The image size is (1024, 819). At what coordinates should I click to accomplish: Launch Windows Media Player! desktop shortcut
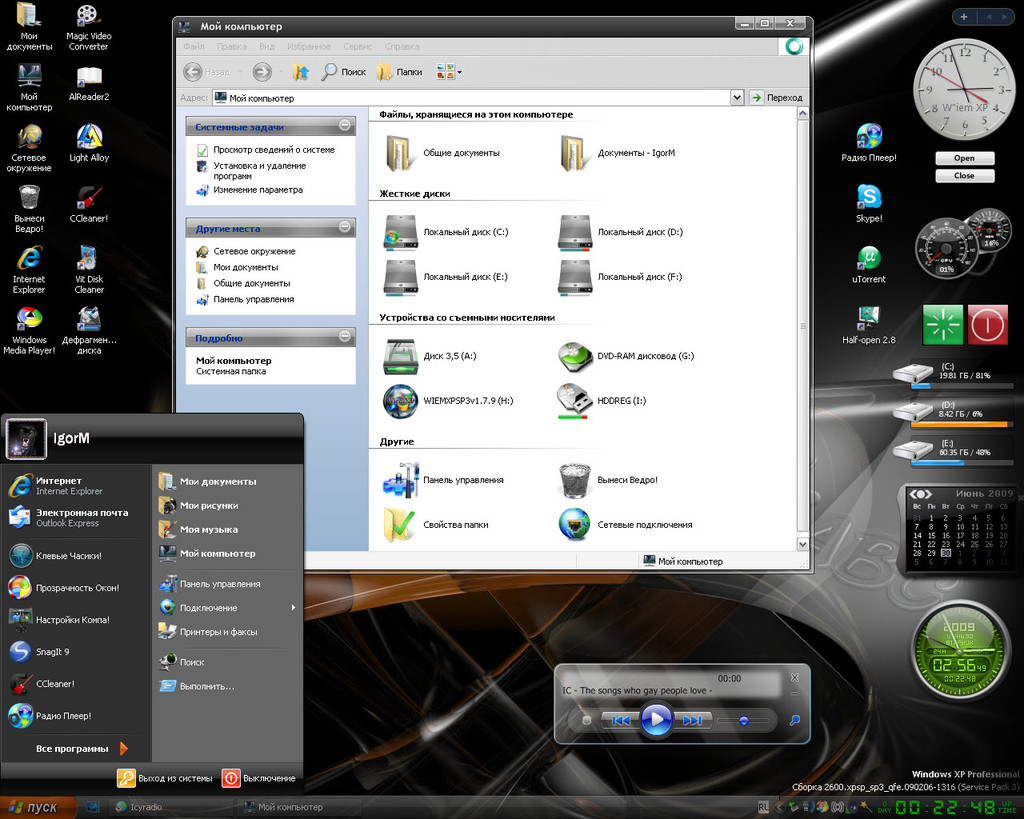click(x=29, y=330)
